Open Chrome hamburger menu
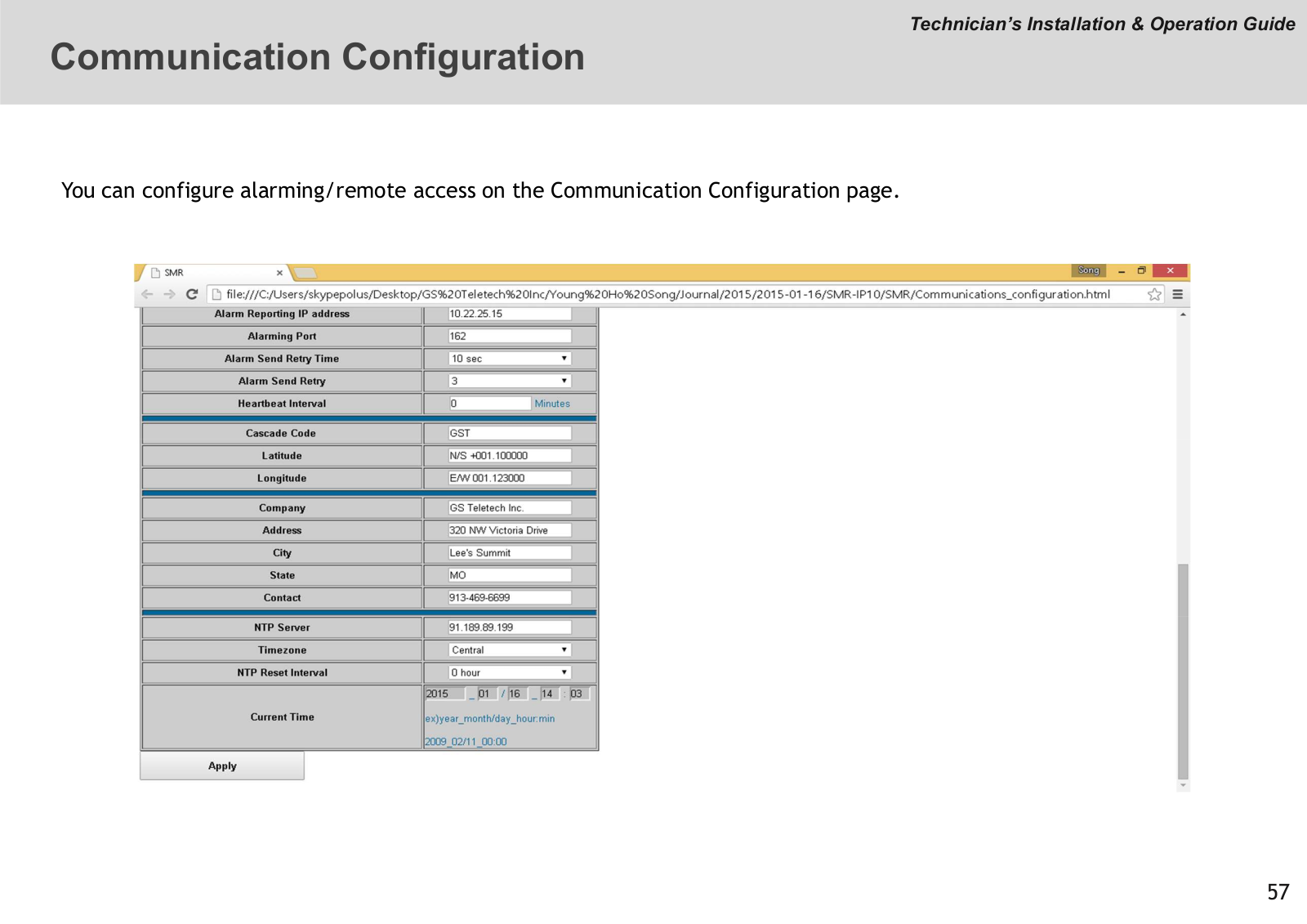The image size is (1307, 924). [x=1178, y=294]
